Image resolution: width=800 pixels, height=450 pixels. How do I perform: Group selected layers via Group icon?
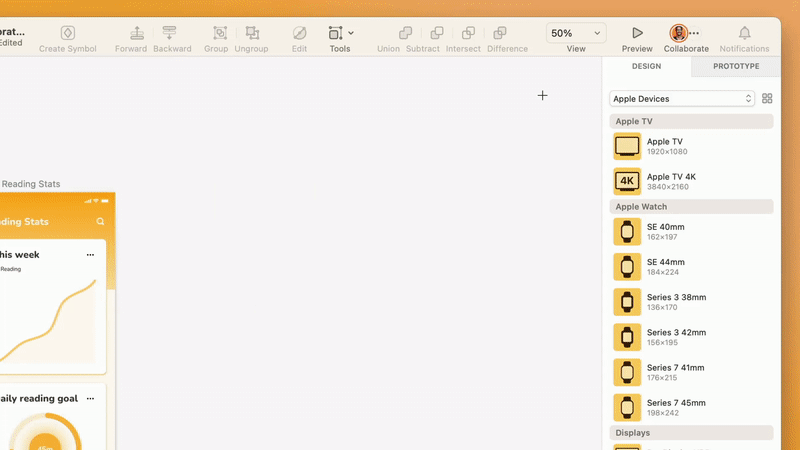[x=220, y=33]
